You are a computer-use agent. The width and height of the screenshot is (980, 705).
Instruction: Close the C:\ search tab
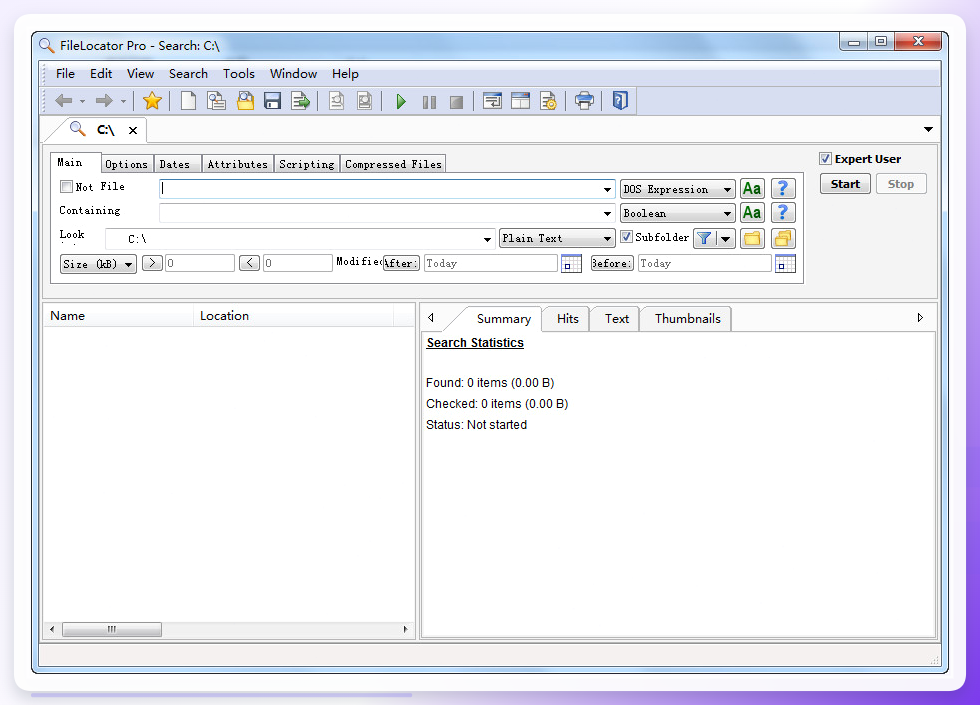point(132,130)
